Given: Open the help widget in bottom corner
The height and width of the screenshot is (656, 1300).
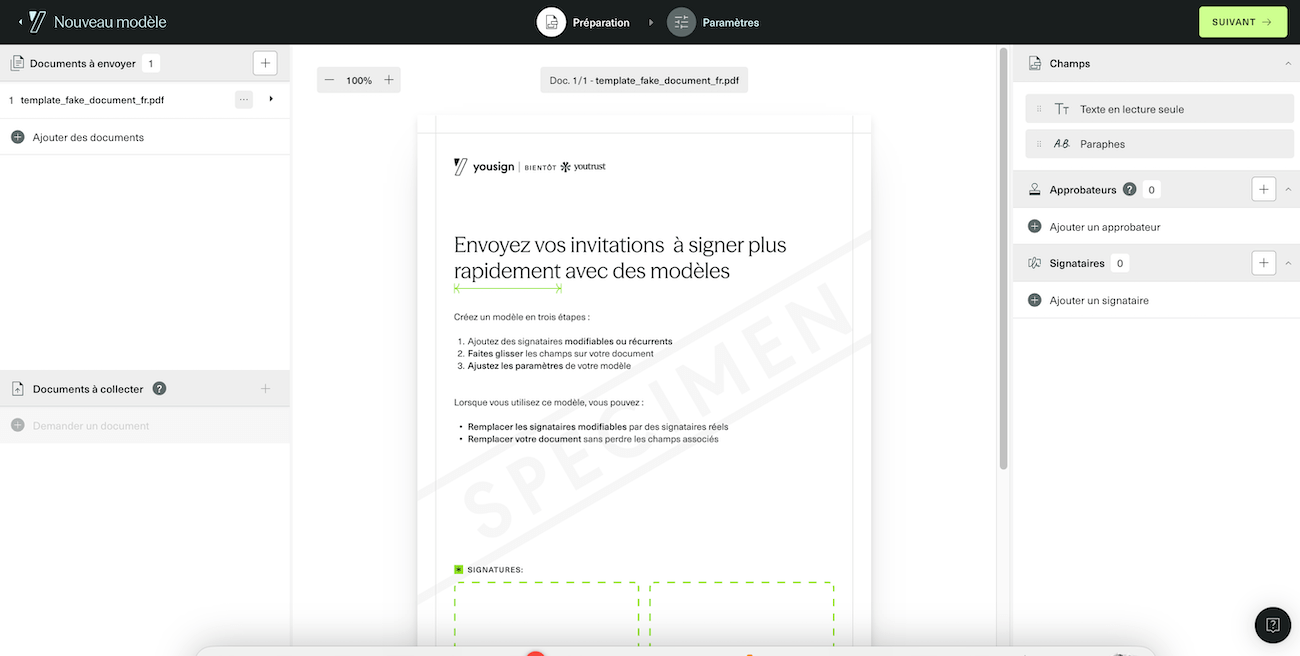Looking at the screenshot, I should [x=1272, y=625].
